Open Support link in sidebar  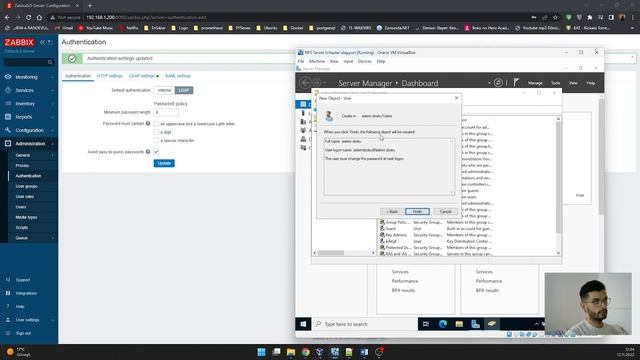click(23, 280)
